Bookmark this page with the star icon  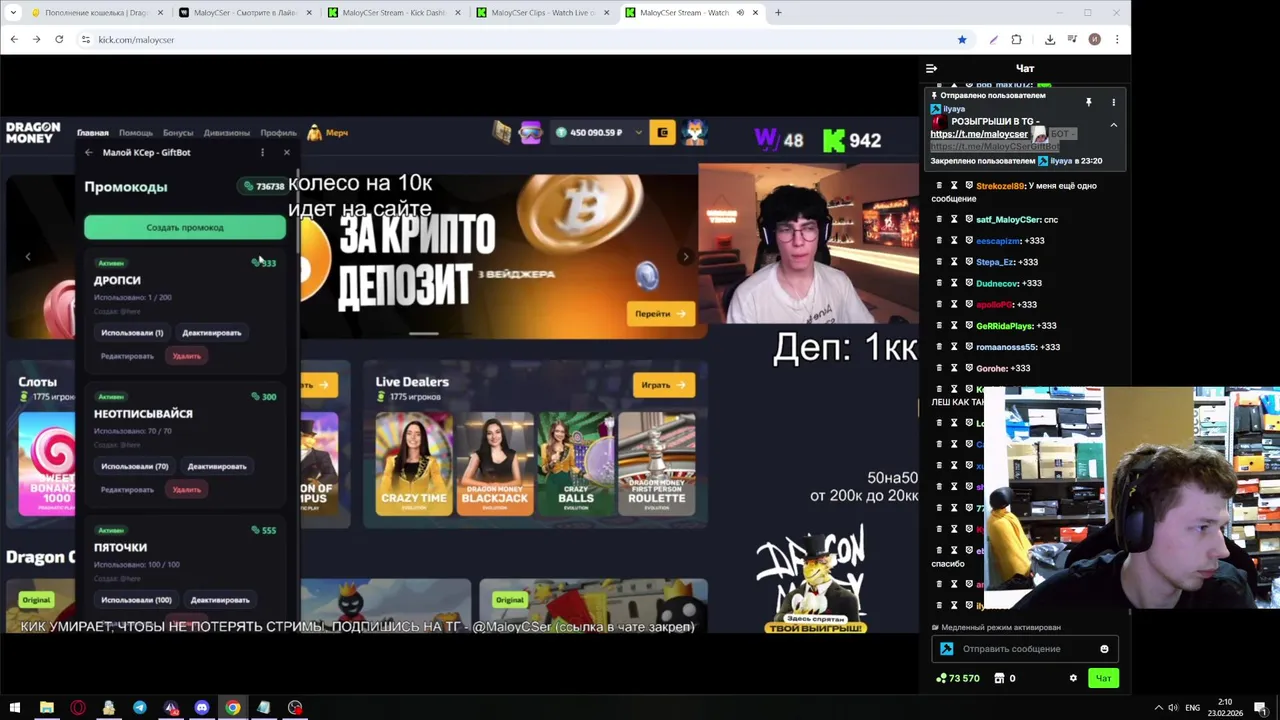click(x=962, y=39)
